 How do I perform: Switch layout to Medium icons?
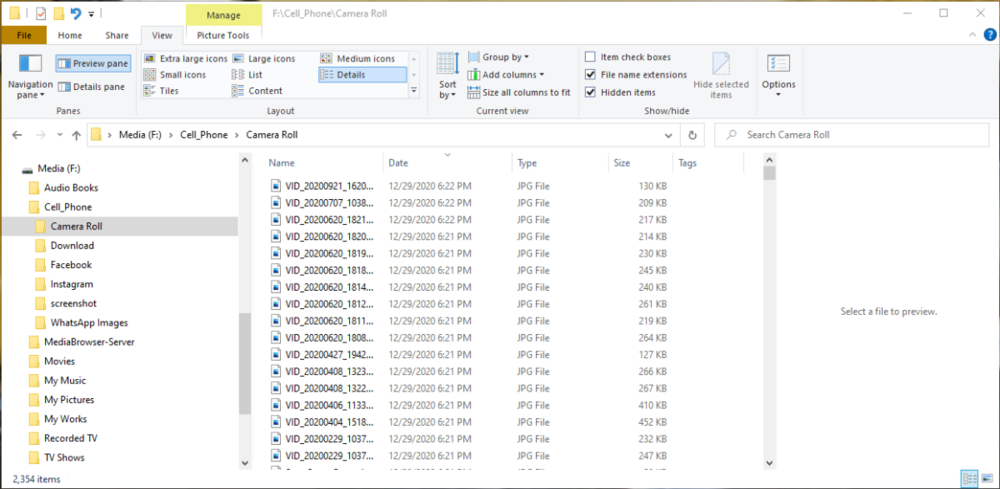click(358, 59)
